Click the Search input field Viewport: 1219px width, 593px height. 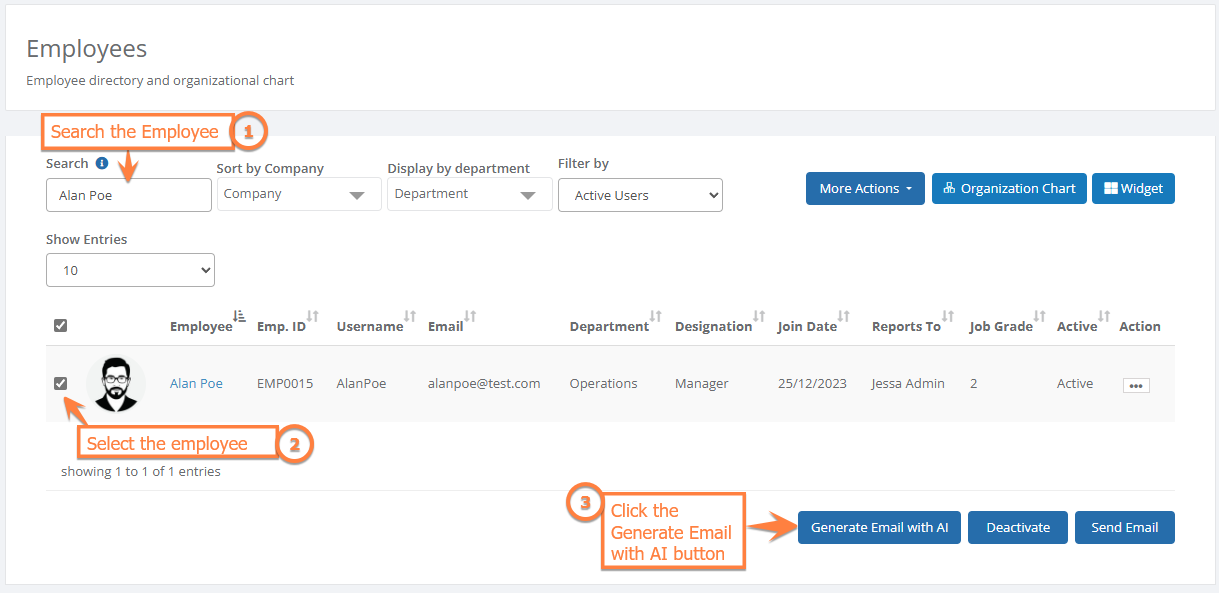[x=129, y=195]
